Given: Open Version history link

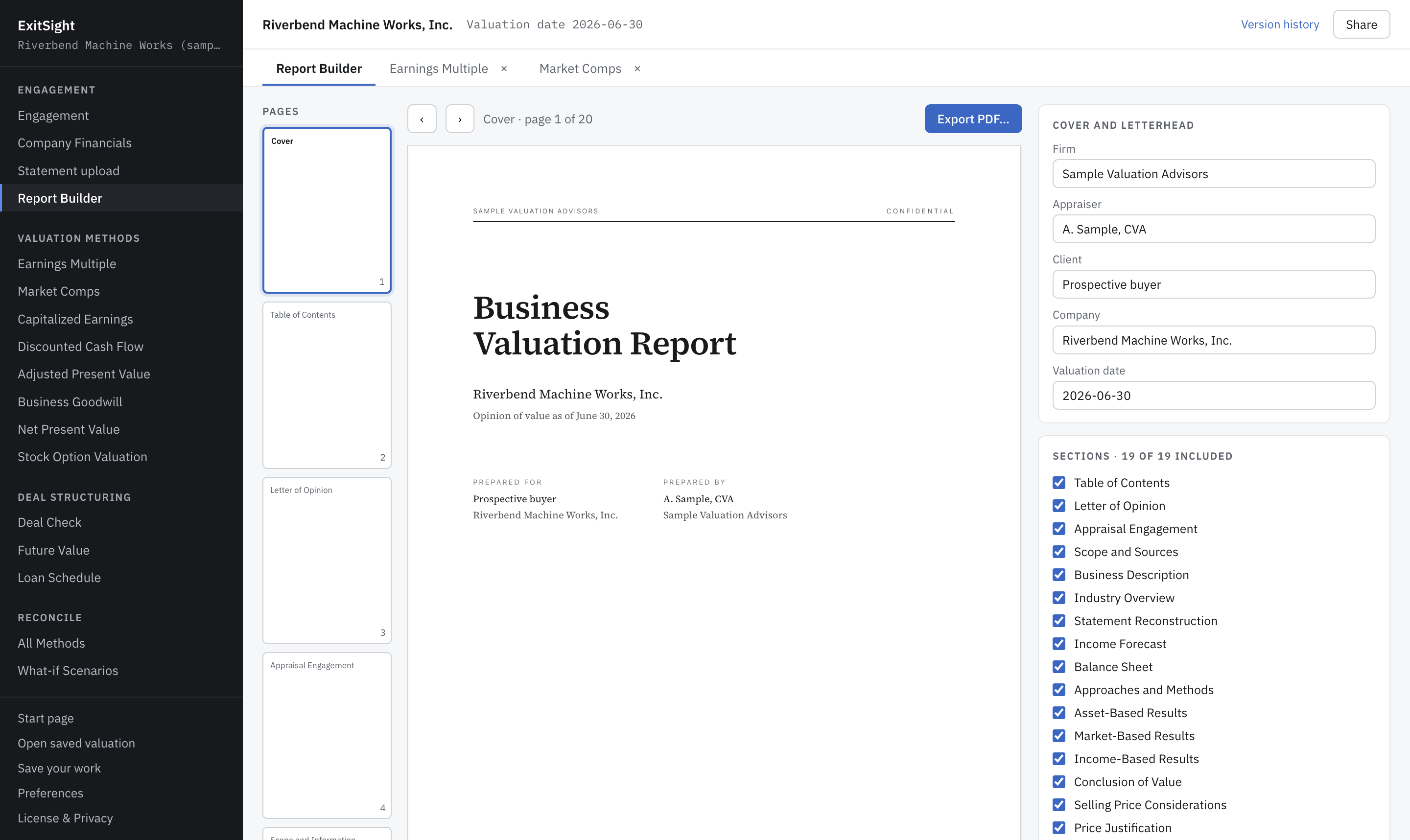Looking at the screenshot, I should (x=1280, y=24).
